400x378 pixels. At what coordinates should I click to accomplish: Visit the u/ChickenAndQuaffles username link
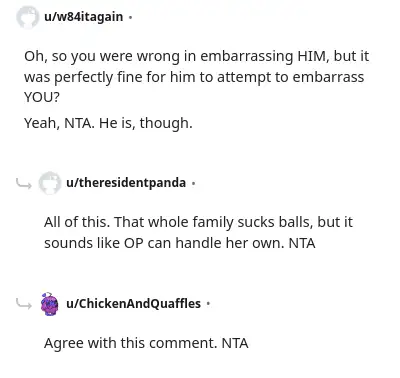pyautogui.click(x=133, y=304)
